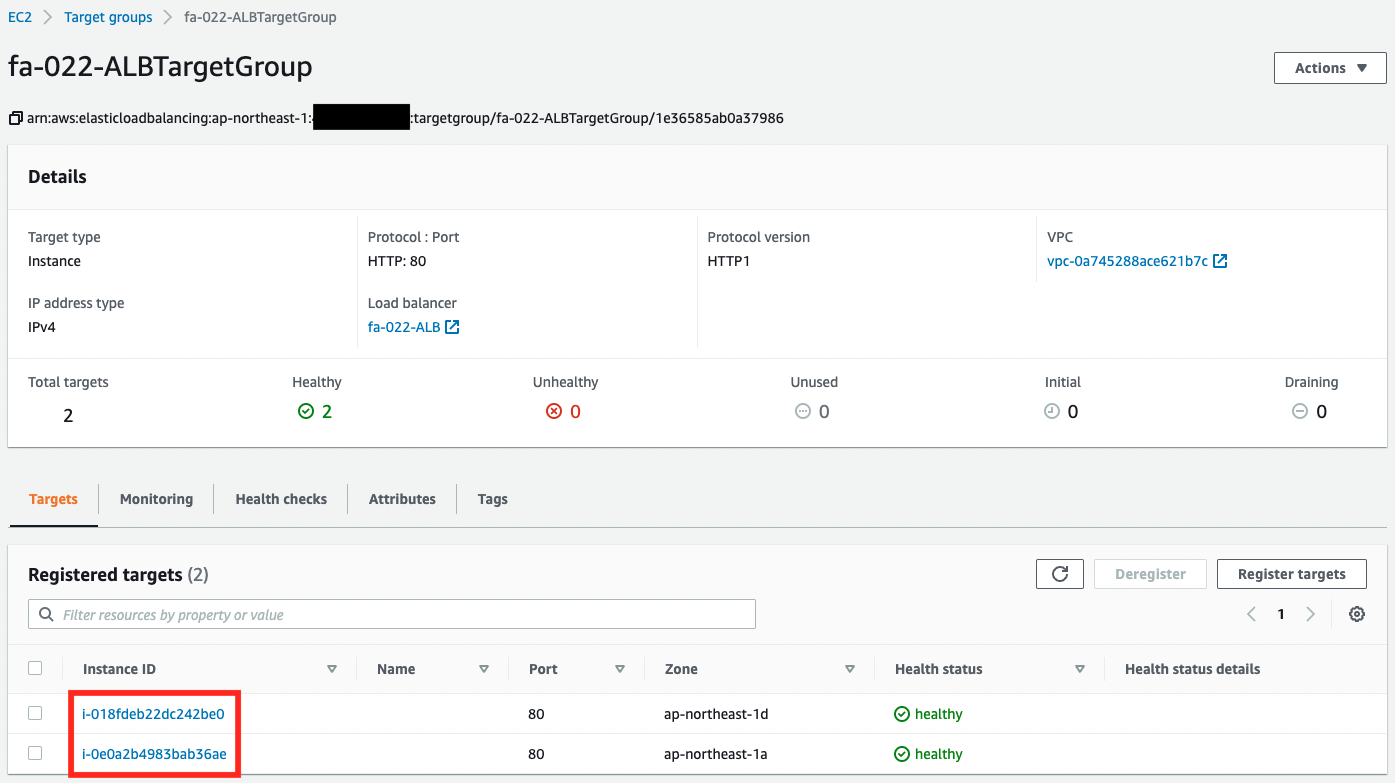Navigate to Target groups breadcrumb
The image size is (1395, 783).
108,17
